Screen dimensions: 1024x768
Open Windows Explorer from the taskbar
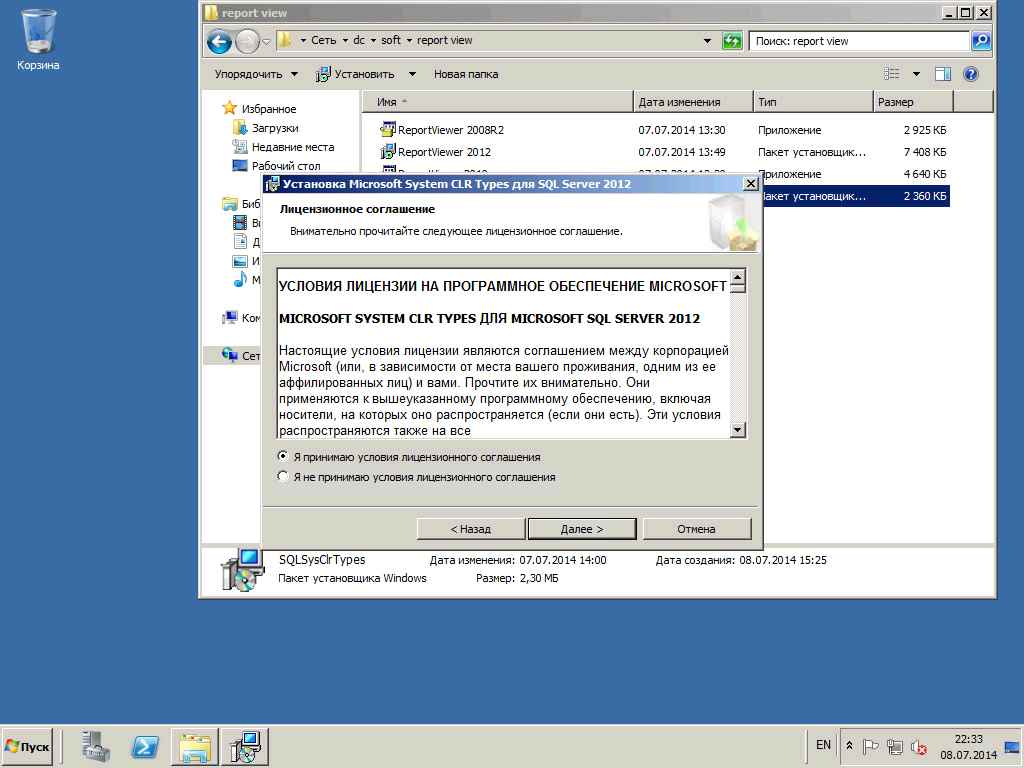click(195, 746)
